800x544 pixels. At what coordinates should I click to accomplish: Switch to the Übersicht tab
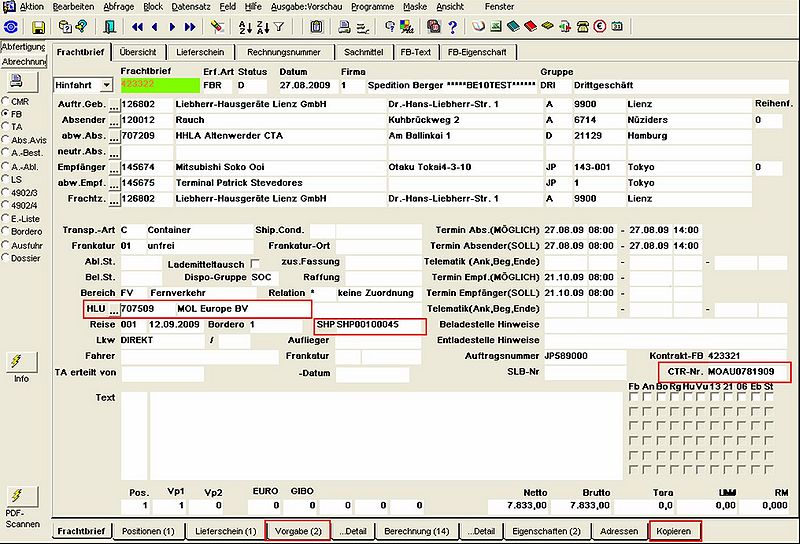point(138,52)
